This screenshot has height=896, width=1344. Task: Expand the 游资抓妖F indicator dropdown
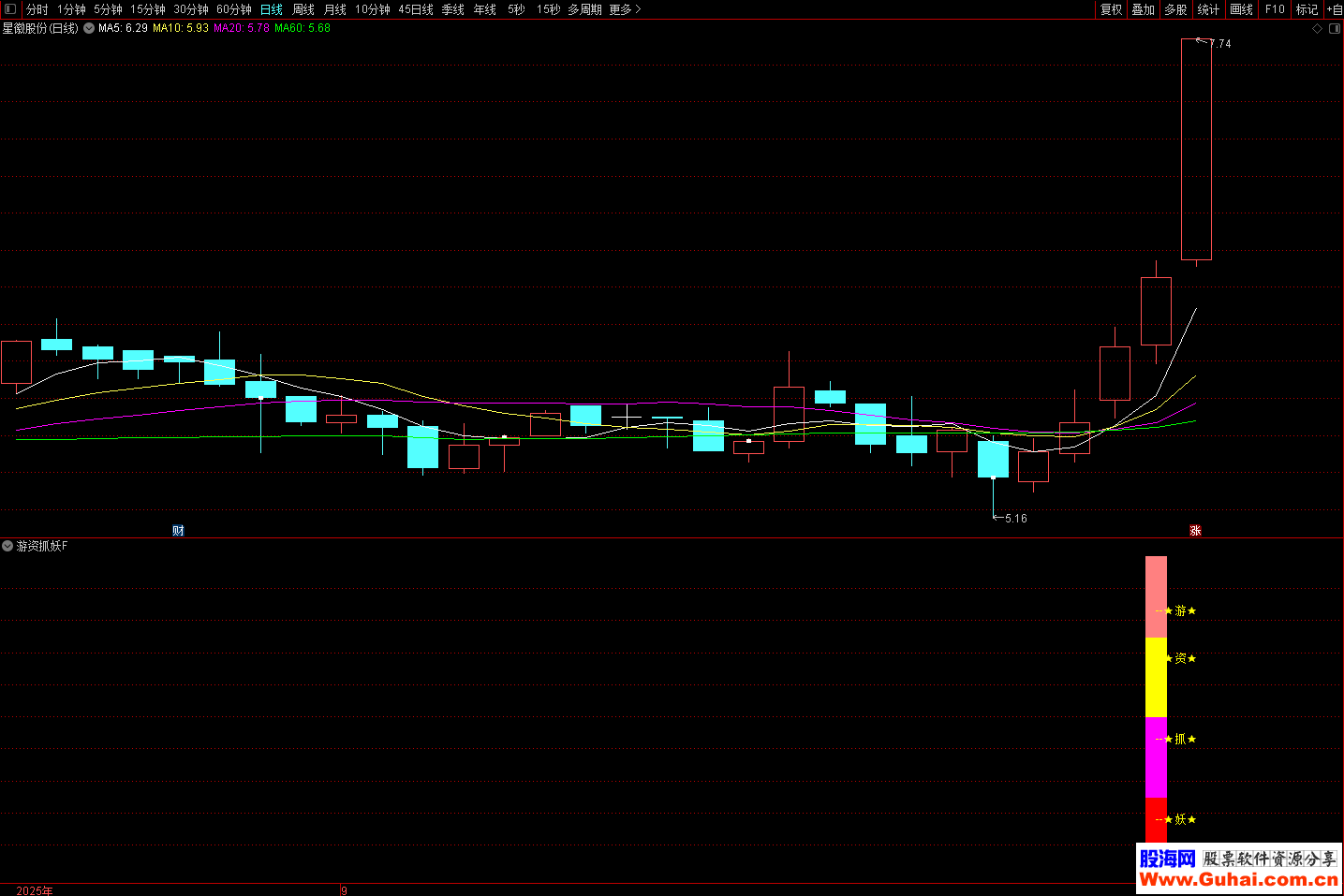pyautogui.click(x=7, y=546)
